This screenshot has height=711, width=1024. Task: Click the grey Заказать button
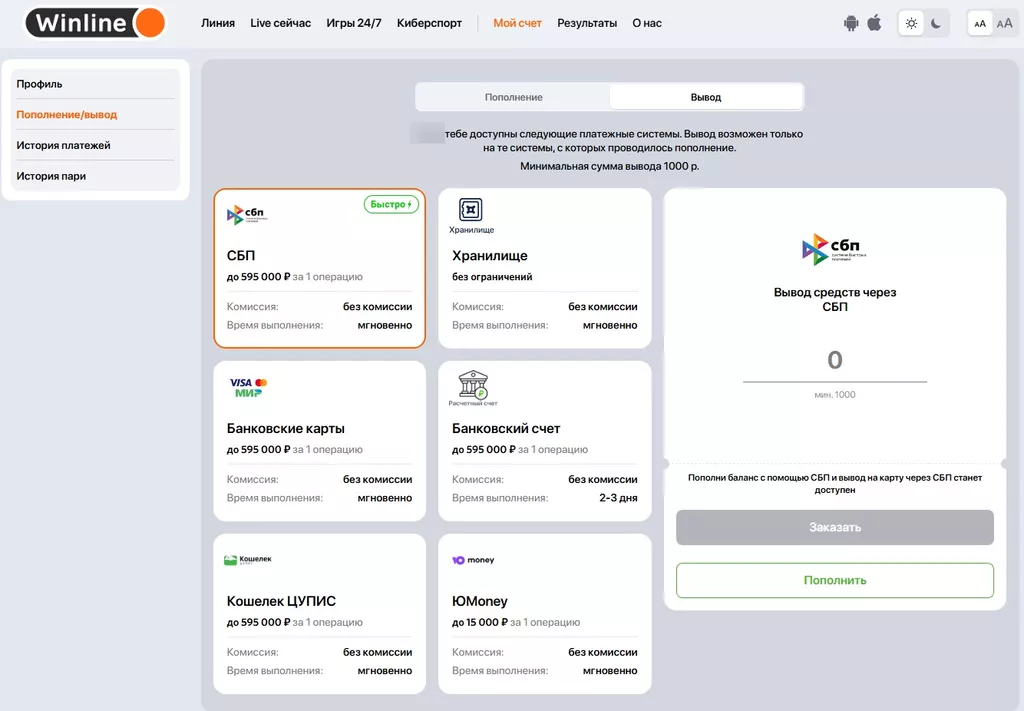tap(835, 528)
